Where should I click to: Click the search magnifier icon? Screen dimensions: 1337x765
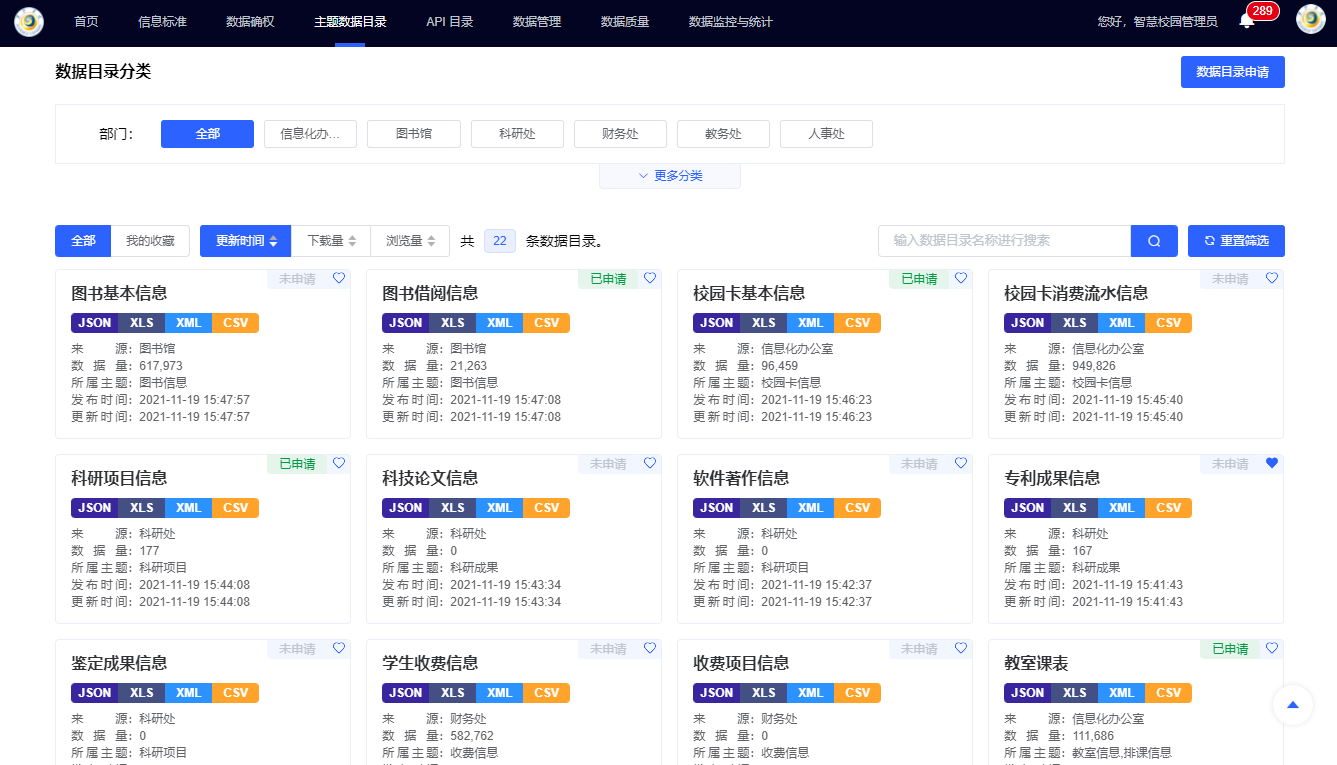coord(1153,240)
